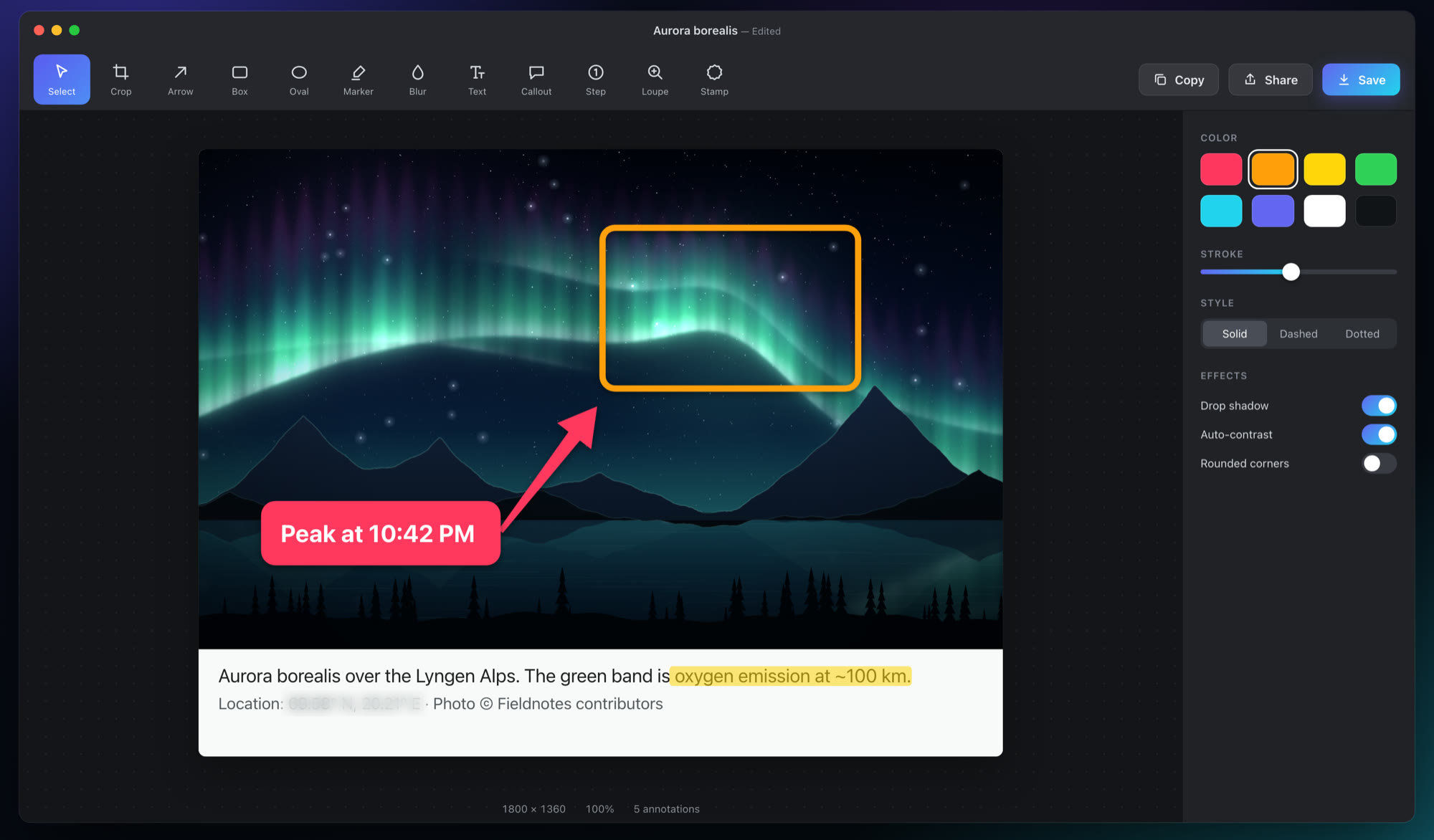The height and width of the screenshot is (840, 1434).
Task: Open the Share button
Action: (x=1271, y=80)
